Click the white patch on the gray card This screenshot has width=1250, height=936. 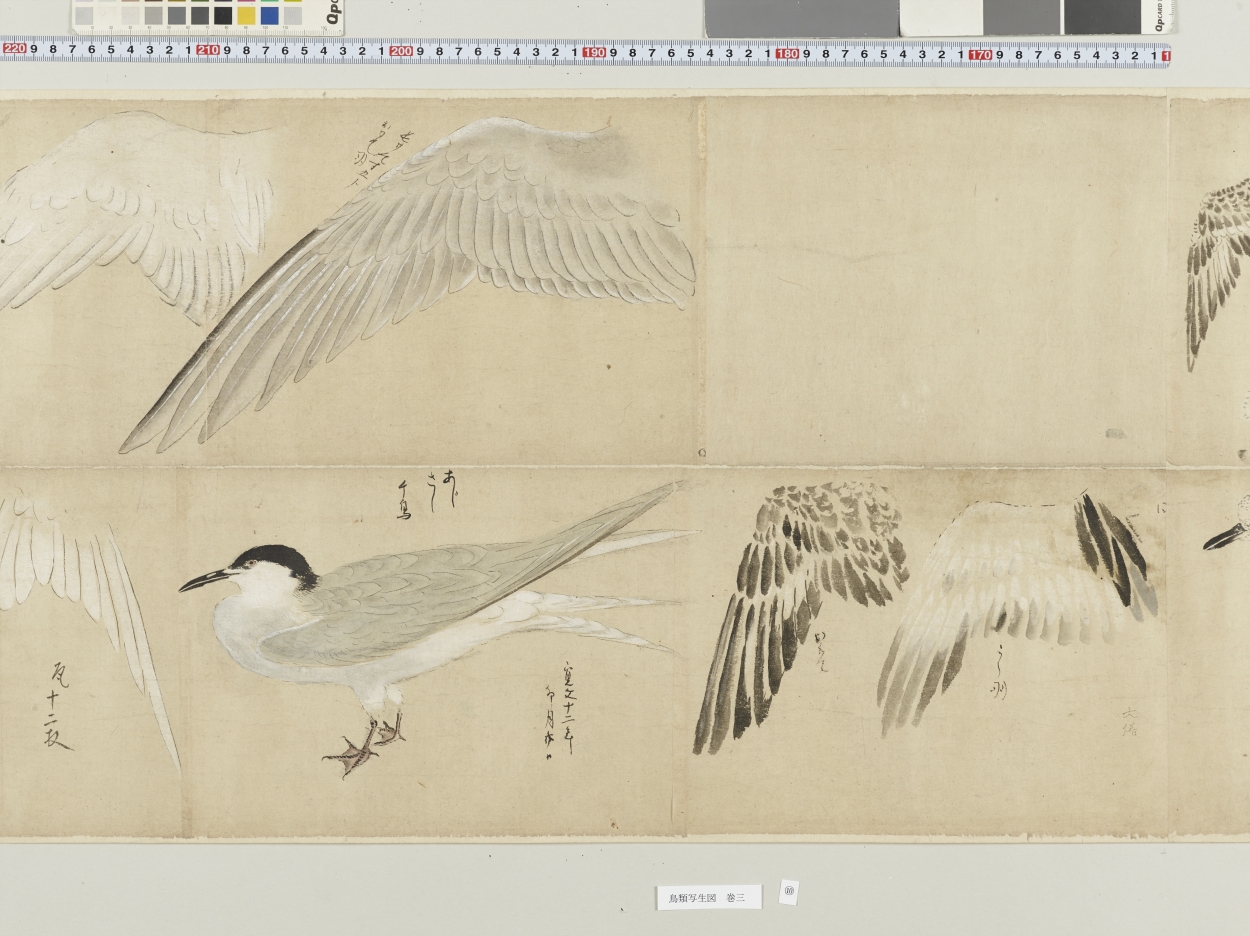[941, 17]
